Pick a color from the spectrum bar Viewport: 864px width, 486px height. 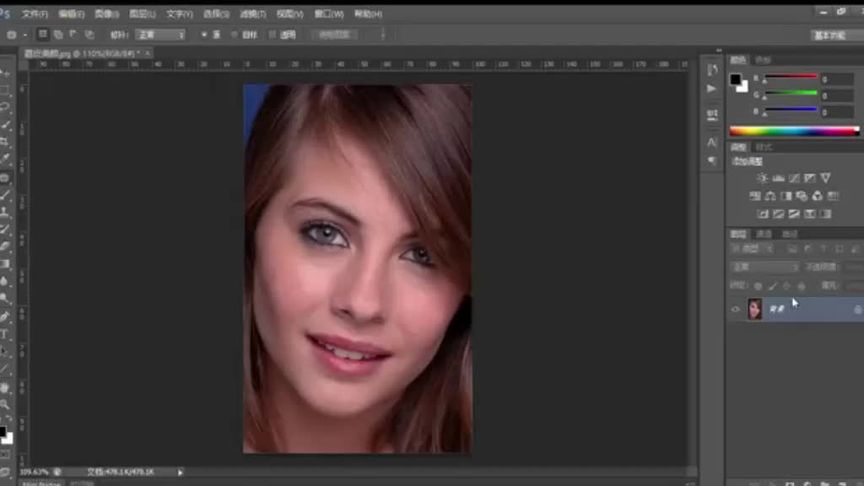[793, 130]
